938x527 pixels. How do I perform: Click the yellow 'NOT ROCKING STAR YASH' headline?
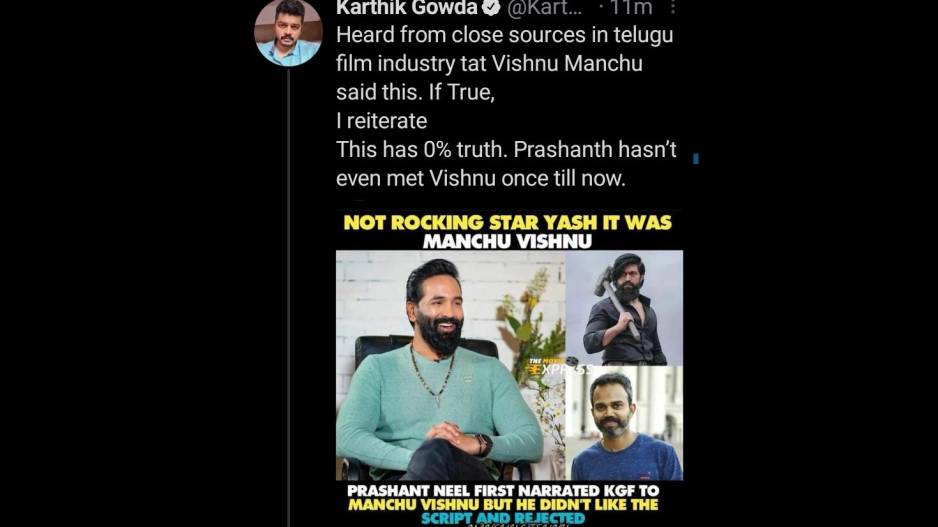tap(507, 223)
